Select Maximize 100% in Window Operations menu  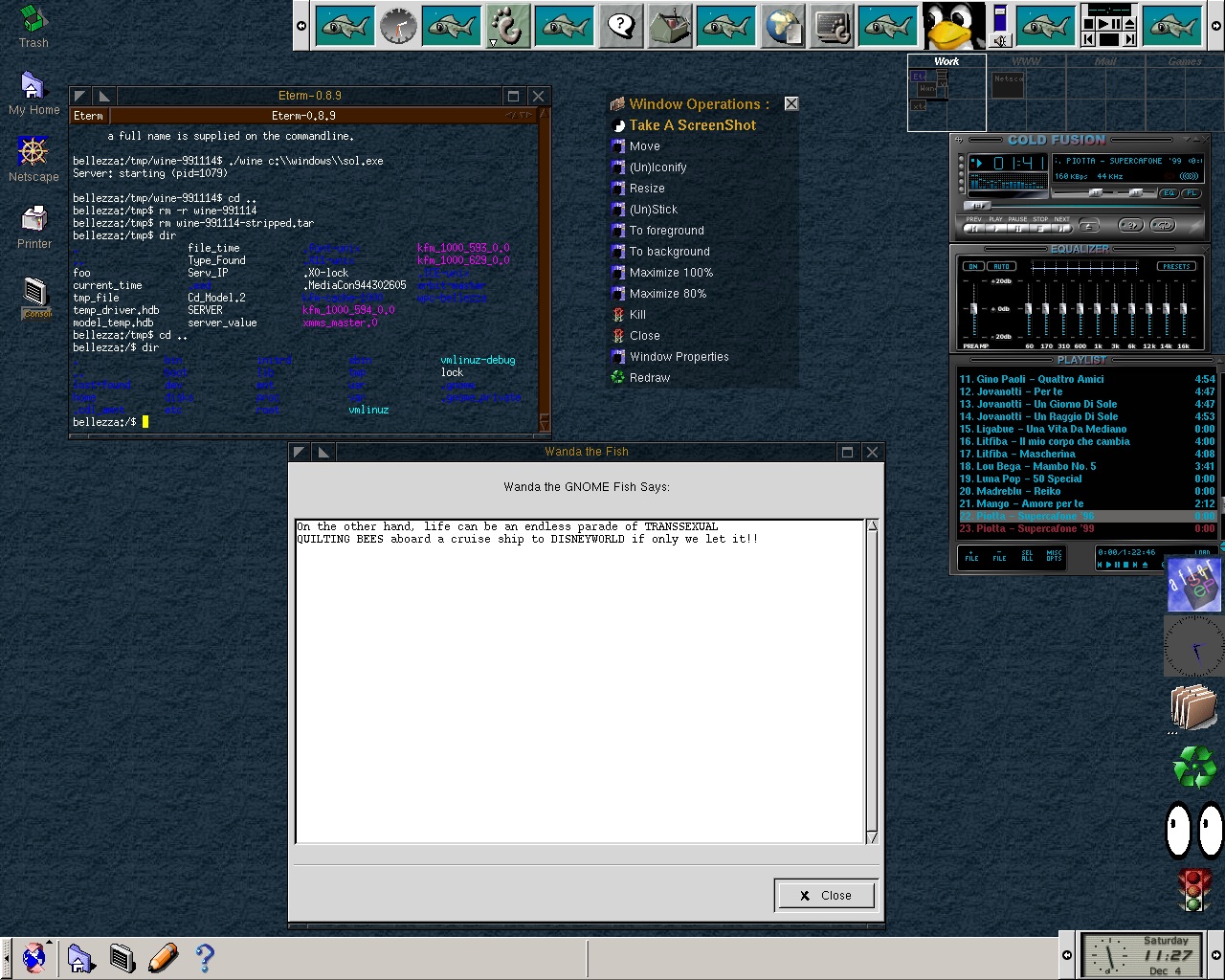click(x=671, y=273)
